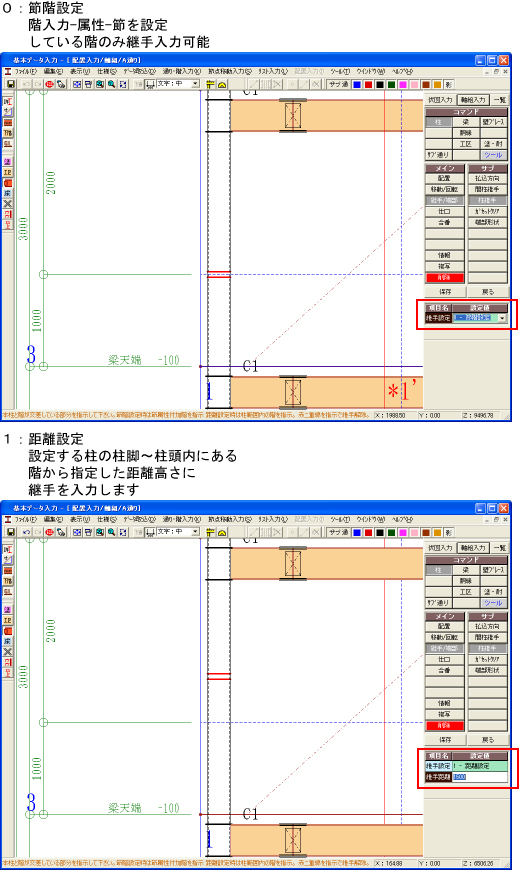Open the 継手設定 value dropdown arrow in upper window

[x=502, y=318]
